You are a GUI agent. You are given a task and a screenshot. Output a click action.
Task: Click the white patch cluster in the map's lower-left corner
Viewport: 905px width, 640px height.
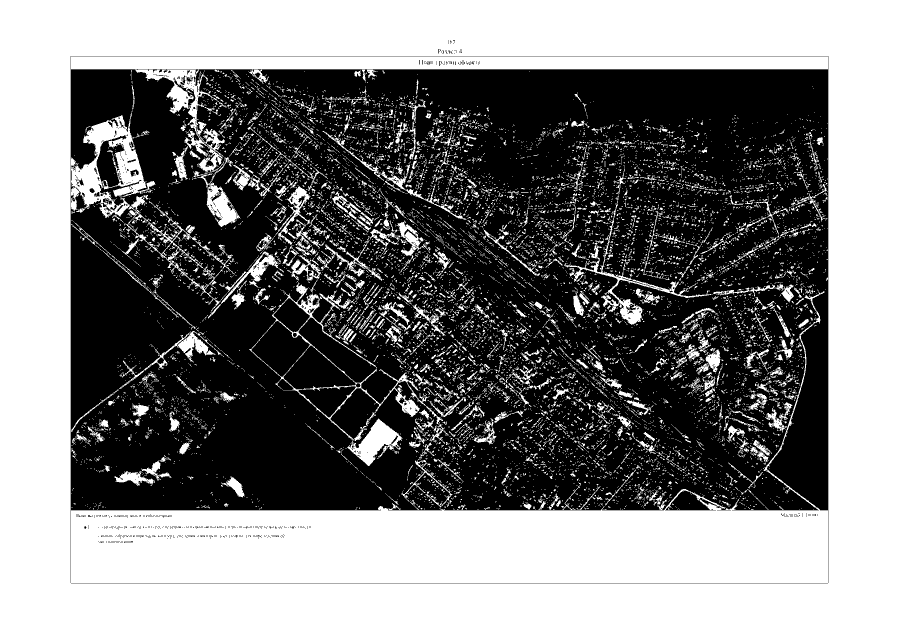tap(130, 440)
